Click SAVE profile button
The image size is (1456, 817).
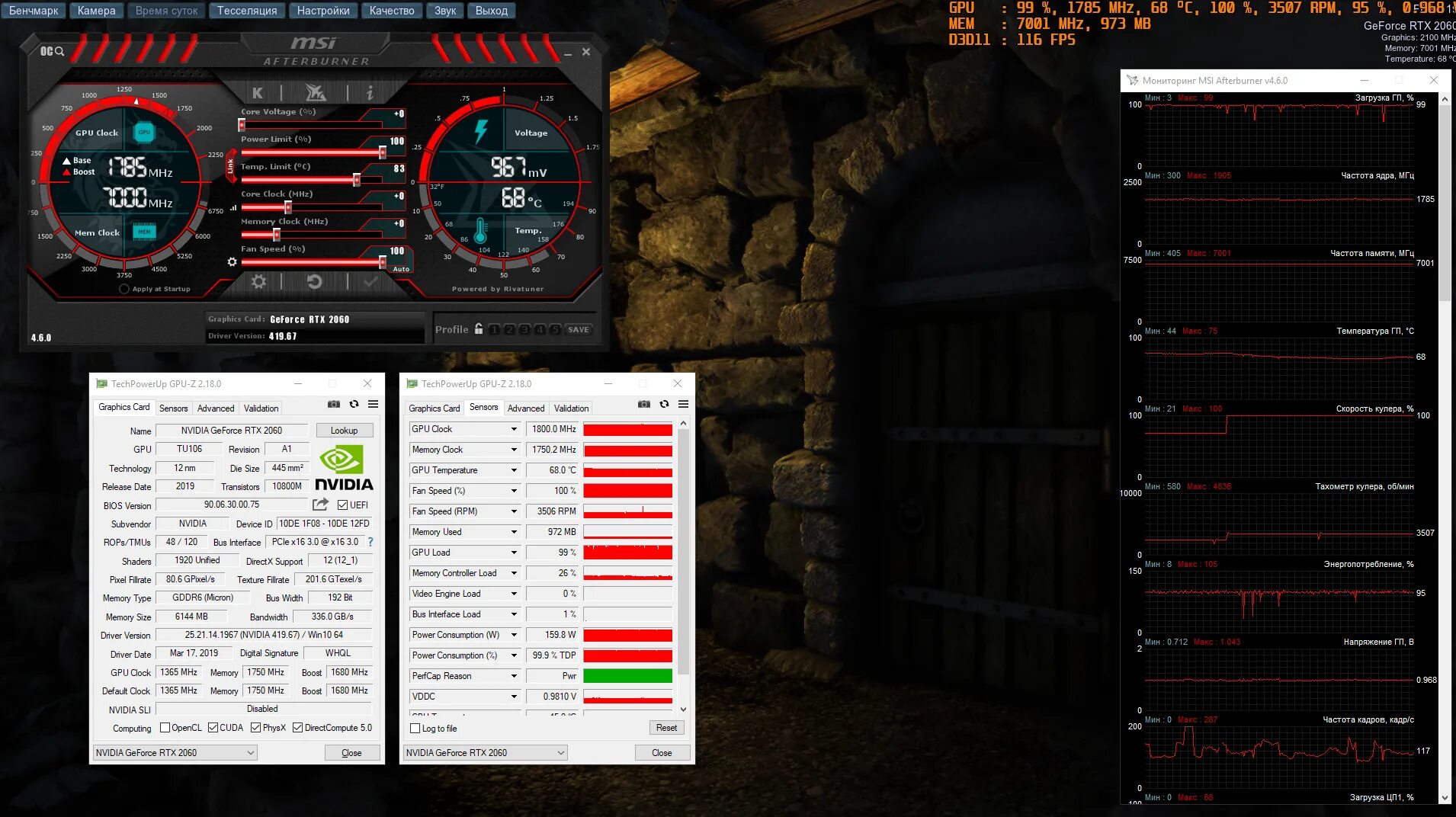coord(579,330)
